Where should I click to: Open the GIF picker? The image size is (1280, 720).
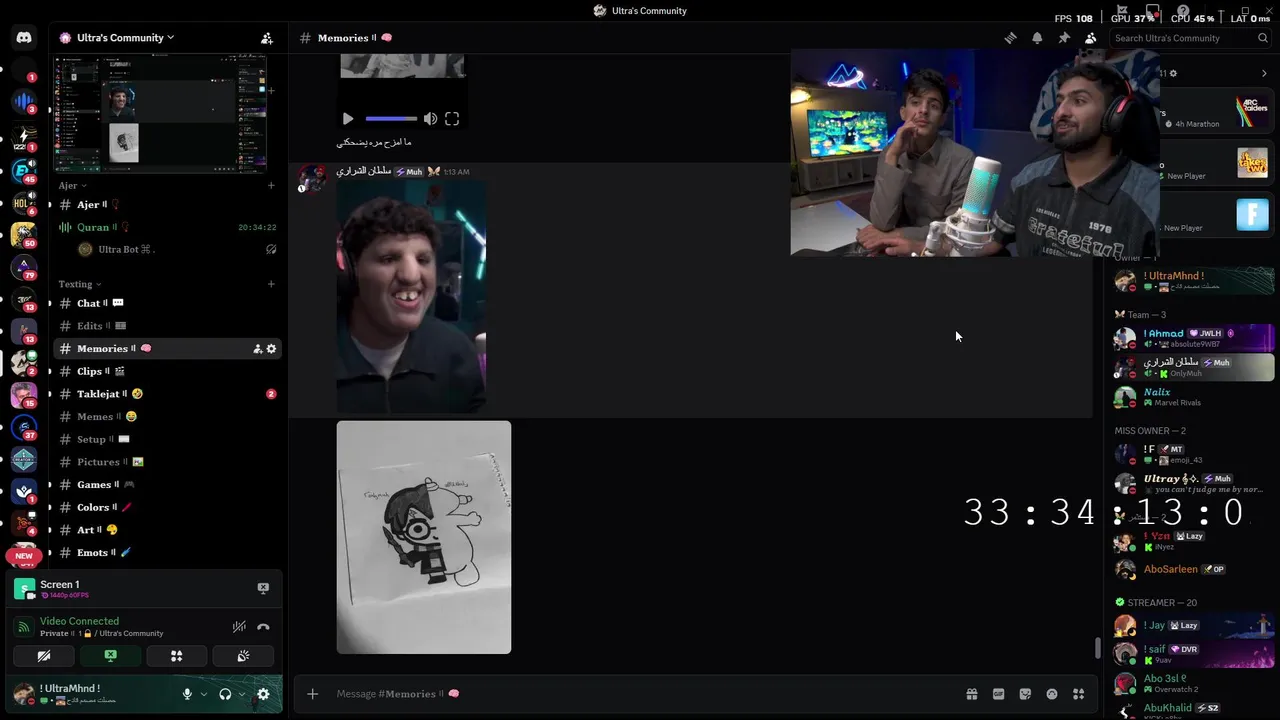point(998,694)
